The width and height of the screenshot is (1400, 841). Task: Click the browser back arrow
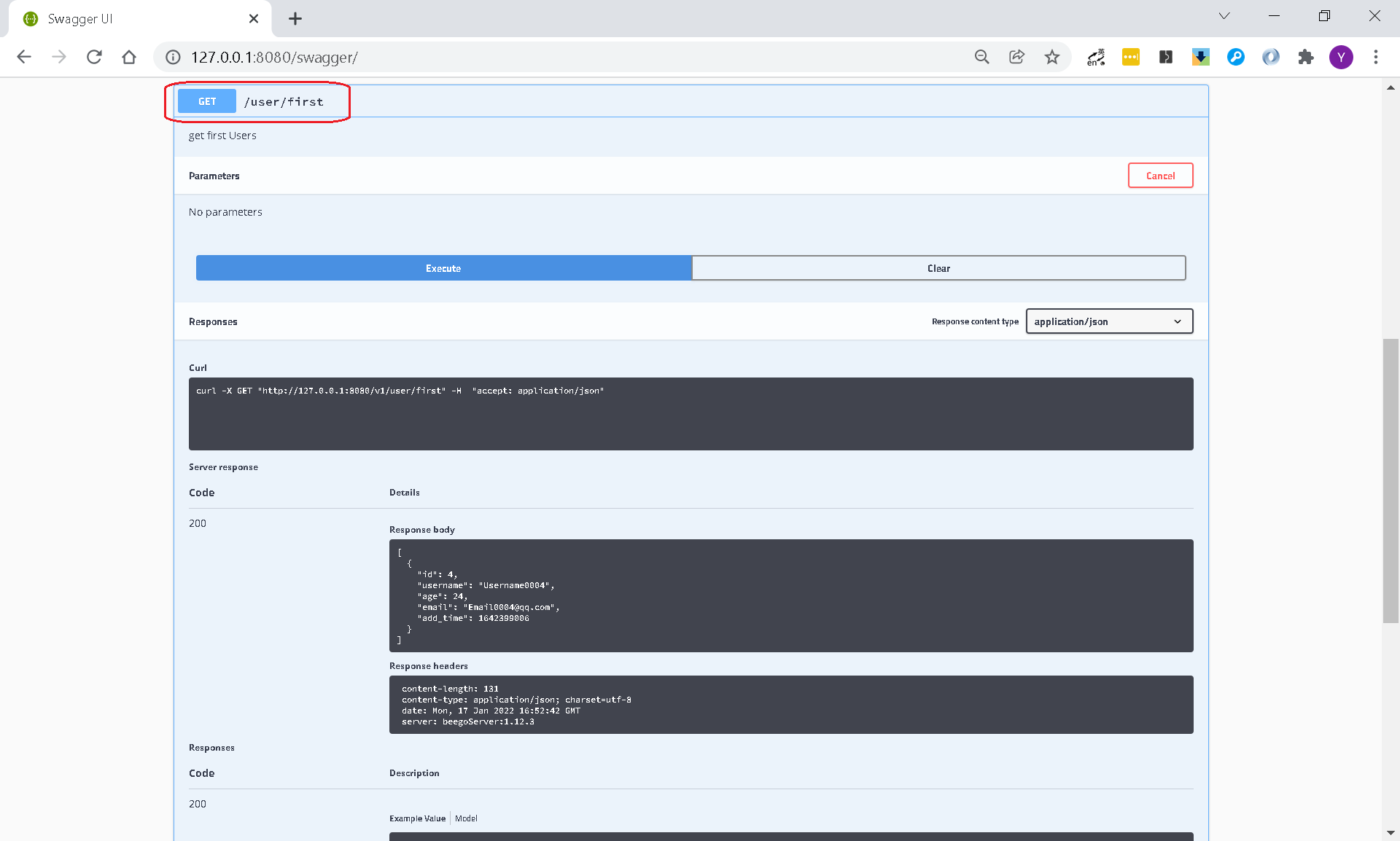point(24,57)
